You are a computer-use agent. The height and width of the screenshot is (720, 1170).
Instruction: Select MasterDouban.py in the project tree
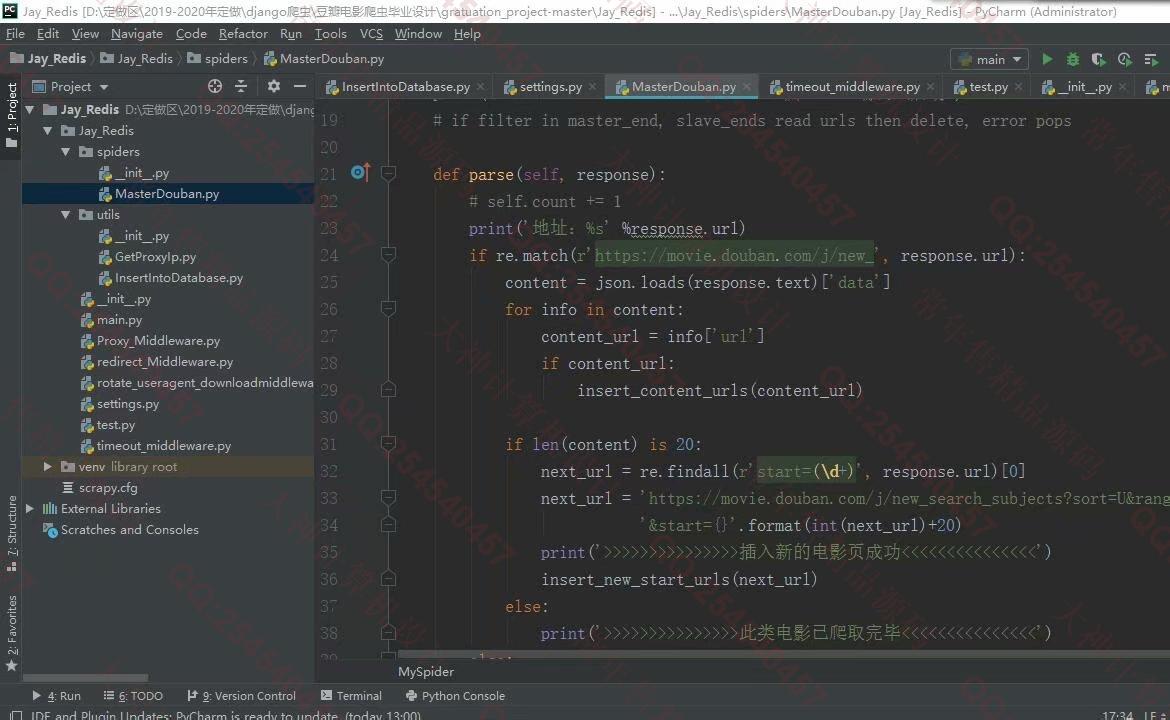pyautogui.click(x=167, y=193)
